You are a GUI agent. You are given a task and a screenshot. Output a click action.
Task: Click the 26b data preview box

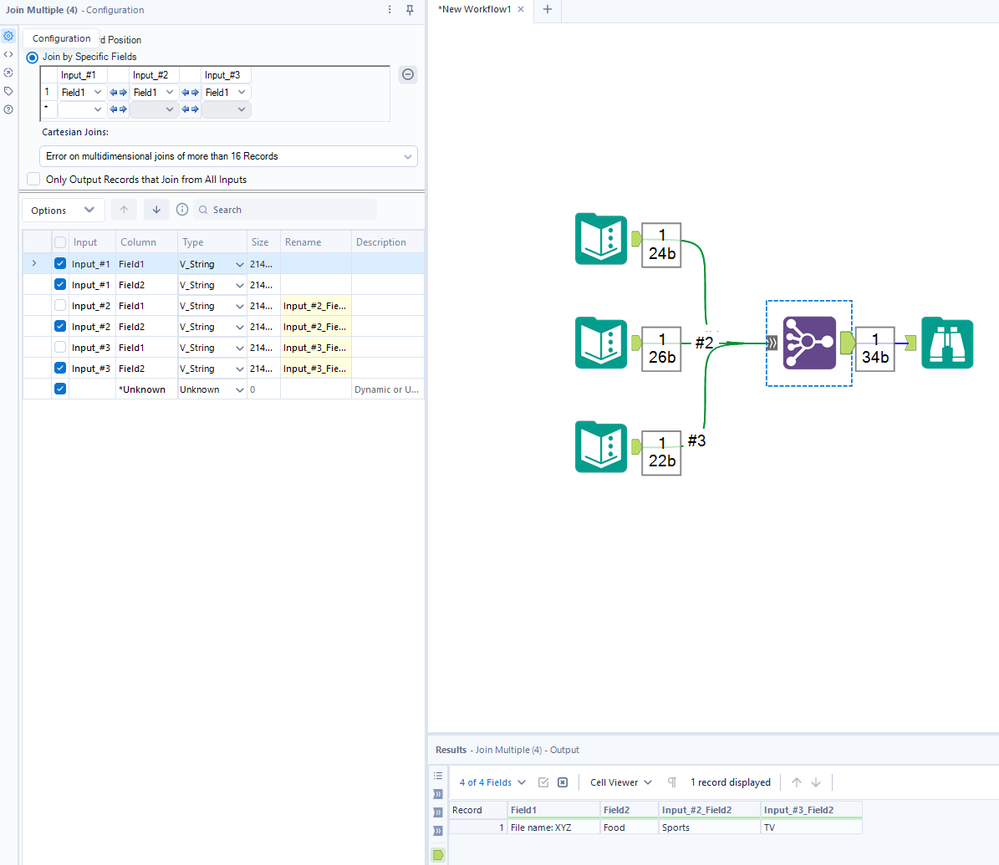(661, 349)
